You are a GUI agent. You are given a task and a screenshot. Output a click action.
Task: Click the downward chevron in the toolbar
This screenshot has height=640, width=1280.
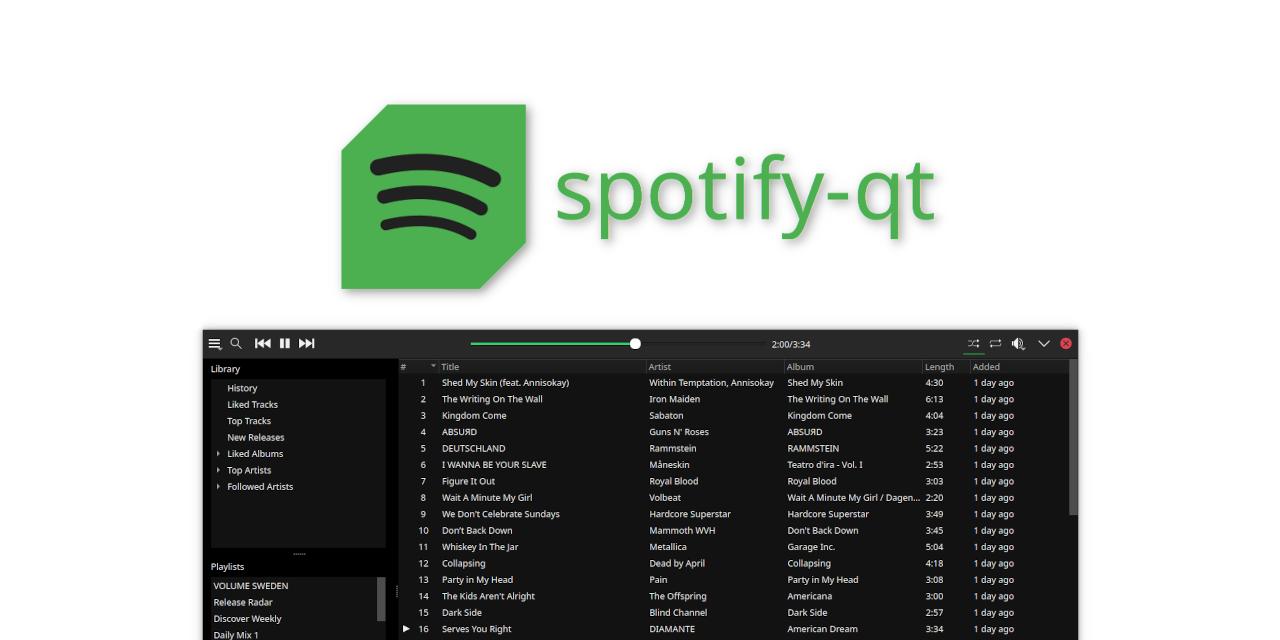(1044, 343)
